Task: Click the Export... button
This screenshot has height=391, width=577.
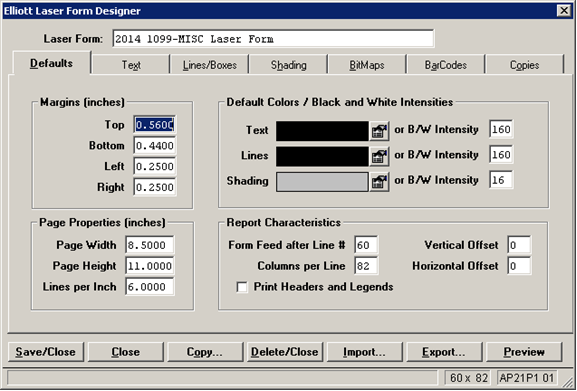Action: tap(444, 352)
